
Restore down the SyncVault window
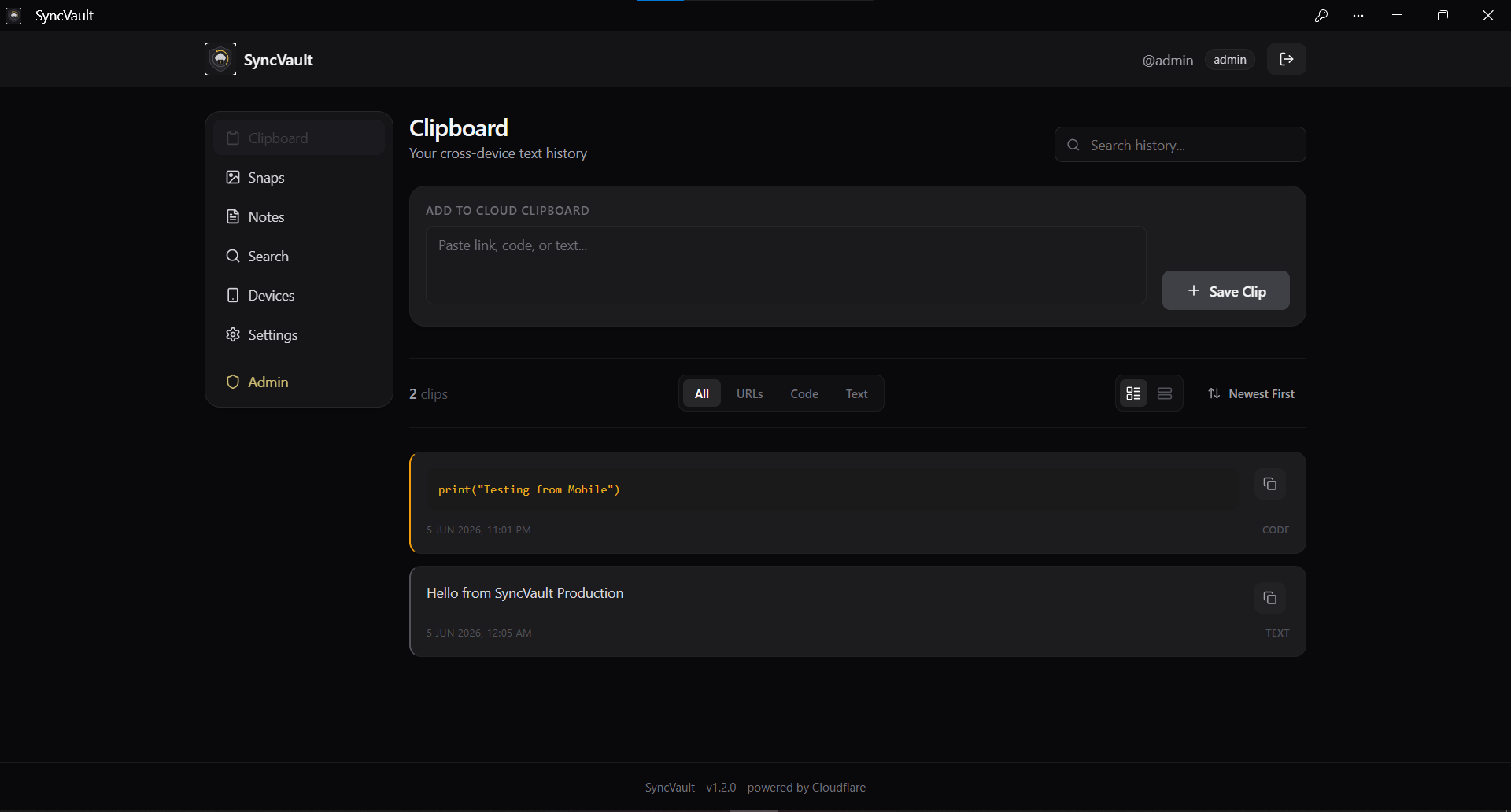(x=1443, y=16)
